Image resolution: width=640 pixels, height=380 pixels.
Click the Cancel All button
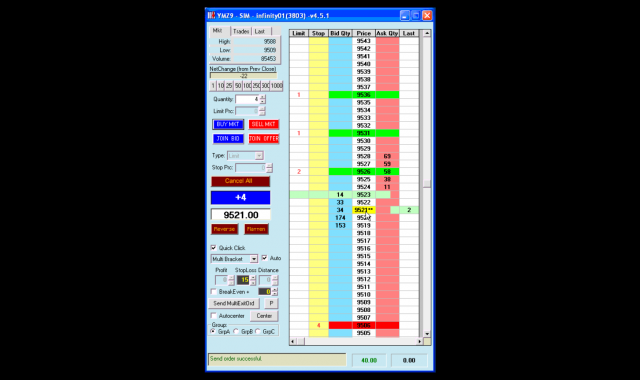[240, 181]
